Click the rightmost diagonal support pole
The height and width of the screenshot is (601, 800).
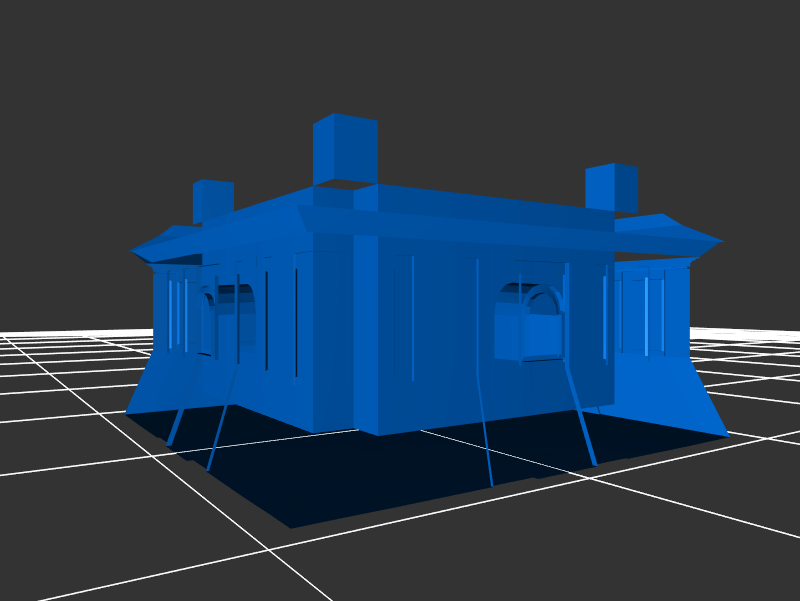[581, 415]
